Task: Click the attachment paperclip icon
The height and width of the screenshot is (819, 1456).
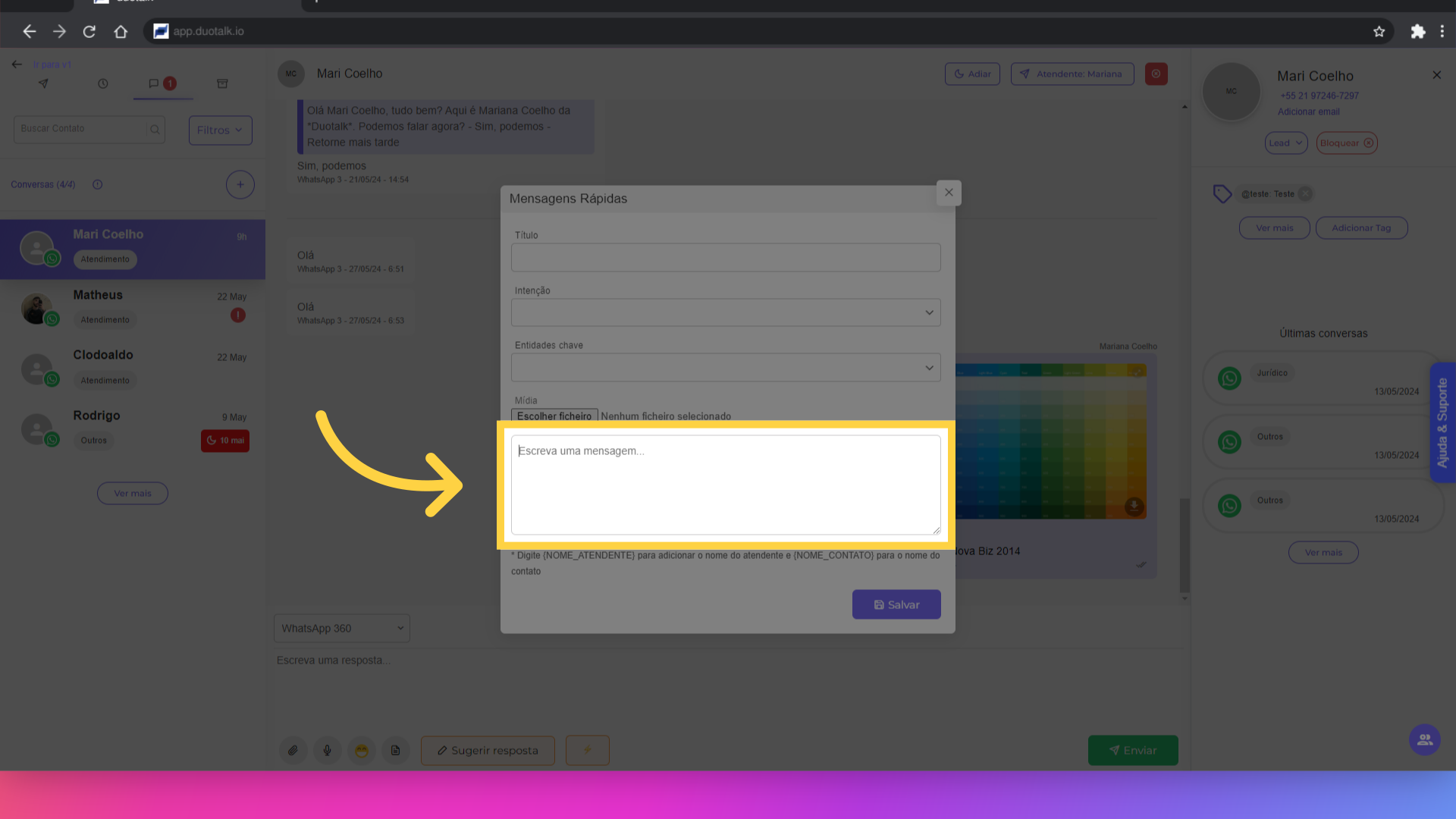Action: pos(293,750)
